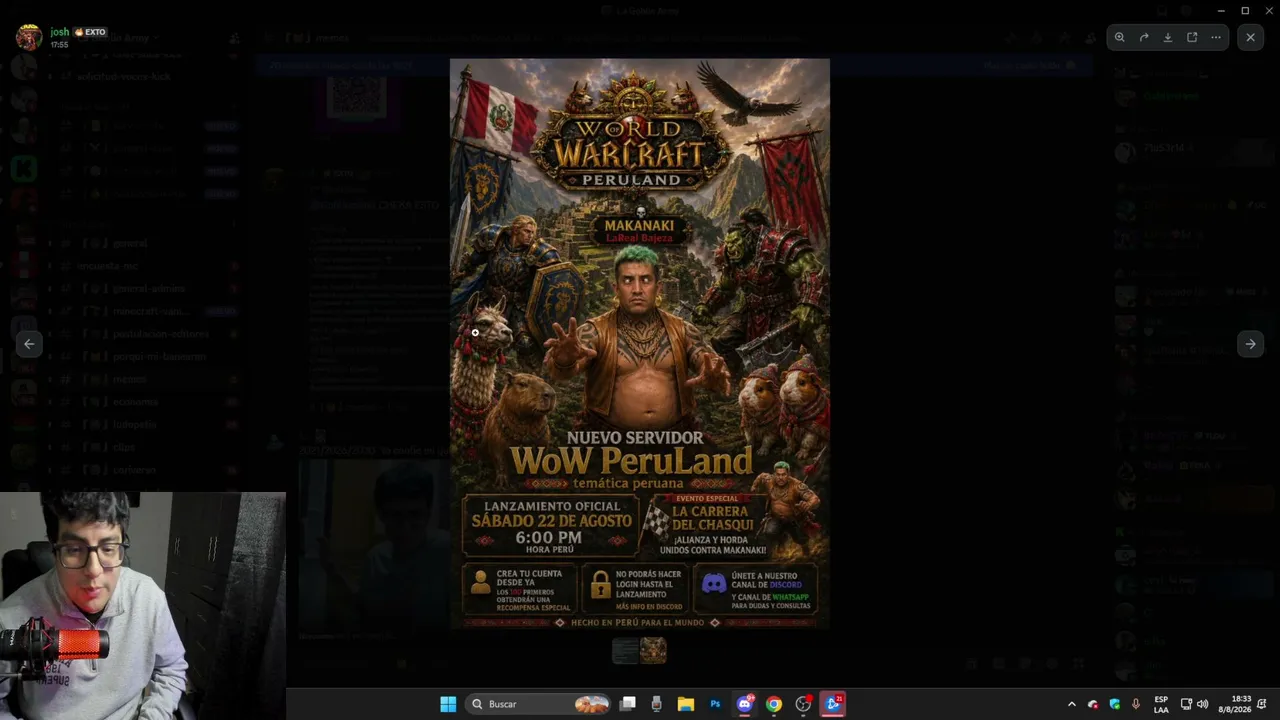This screenshot has height=720, width=1280.
Task: Open Google Chrome from the taskbar
Action: 773,704
